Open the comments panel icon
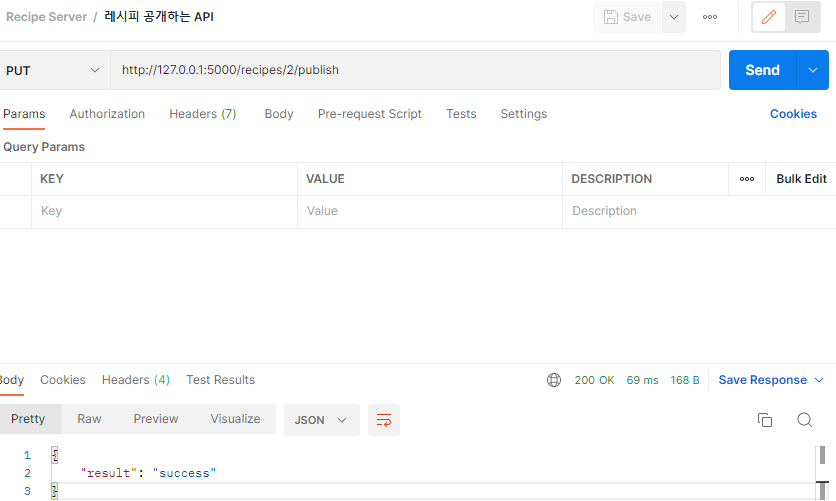Image resolution: width=836 pixels, height=501 pixels. click(x=802, y=17)
